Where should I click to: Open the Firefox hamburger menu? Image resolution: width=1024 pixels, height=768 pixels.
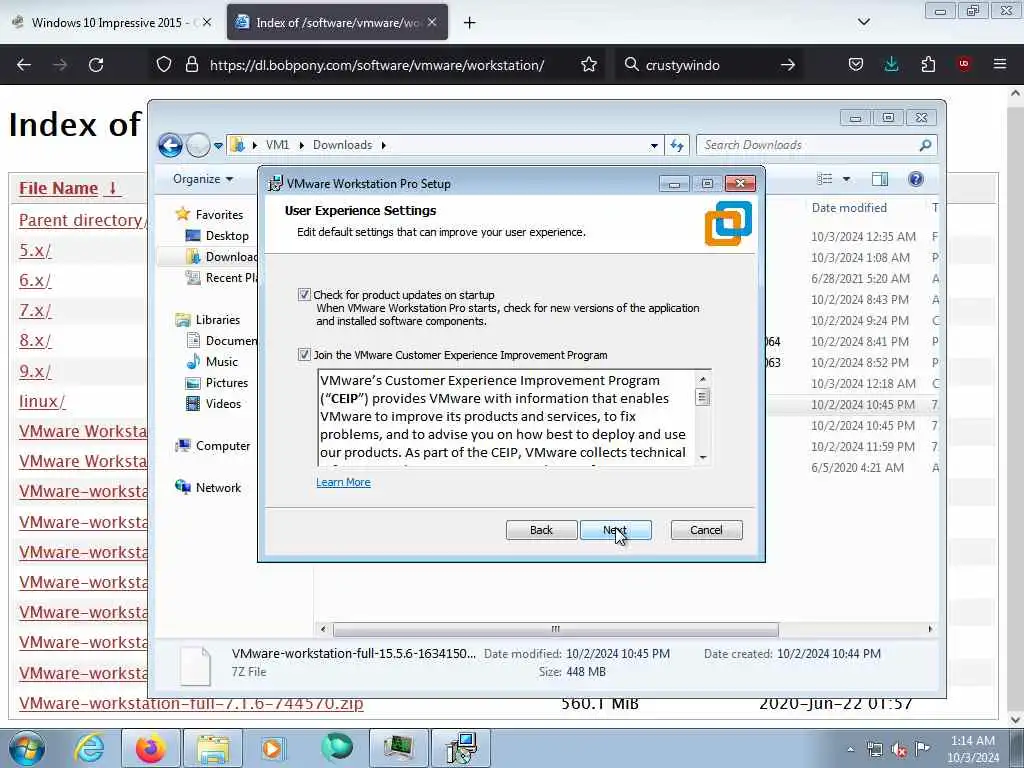(1000, 64)
